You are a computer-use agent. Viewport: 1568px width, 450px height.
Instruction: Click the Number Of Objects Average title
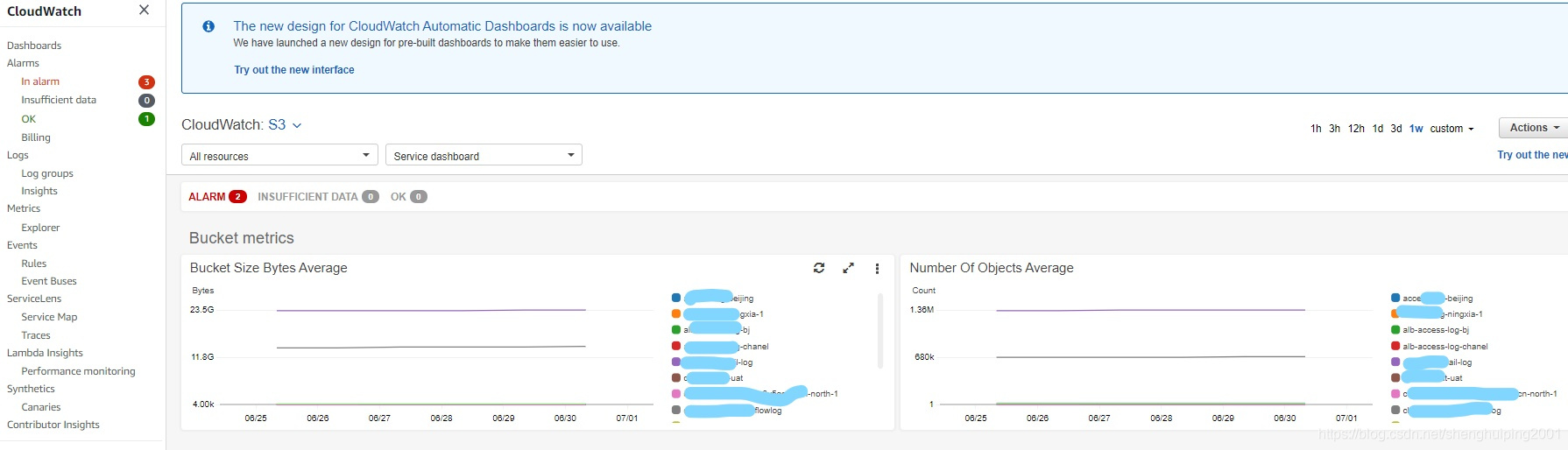tap(992, 268)
